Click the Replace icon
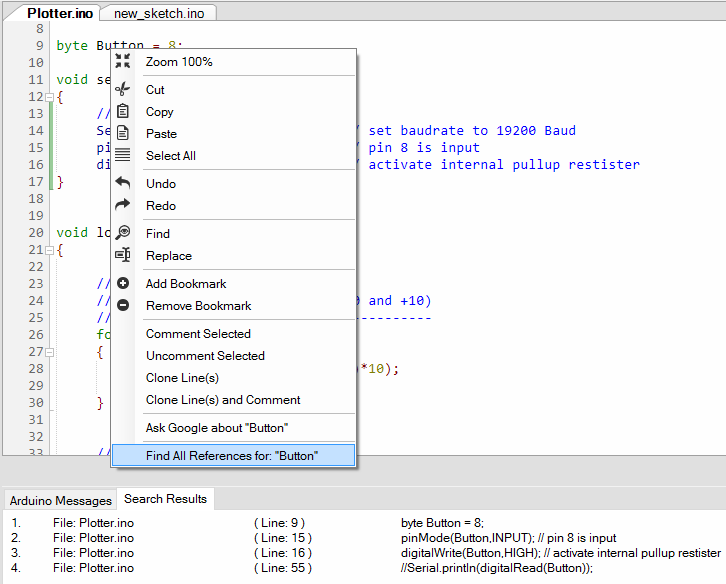The image size is (726, 584). pos(123,255)
